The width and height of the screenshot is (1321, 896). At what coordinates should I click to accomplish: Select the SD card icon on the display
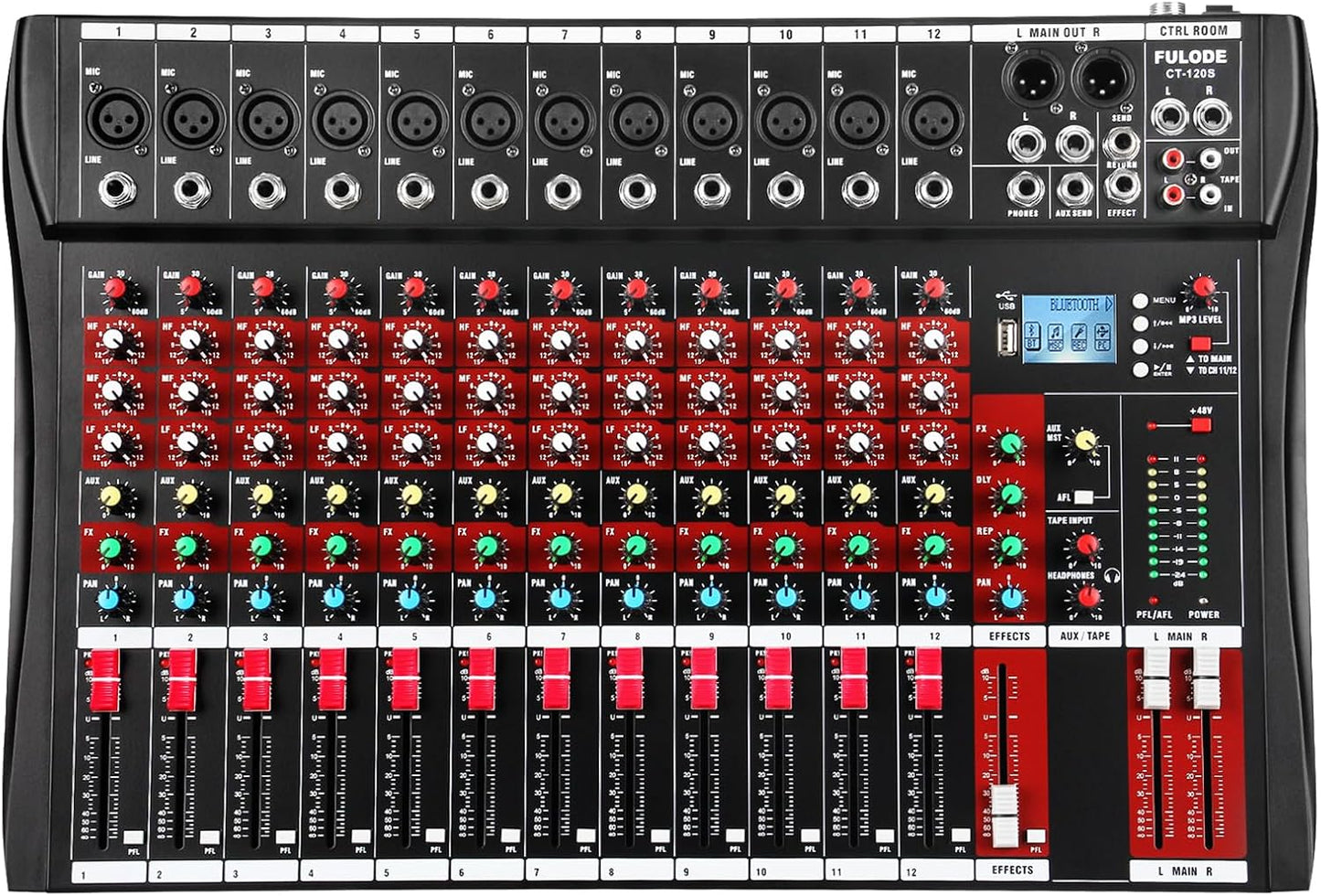point(1078,336)
